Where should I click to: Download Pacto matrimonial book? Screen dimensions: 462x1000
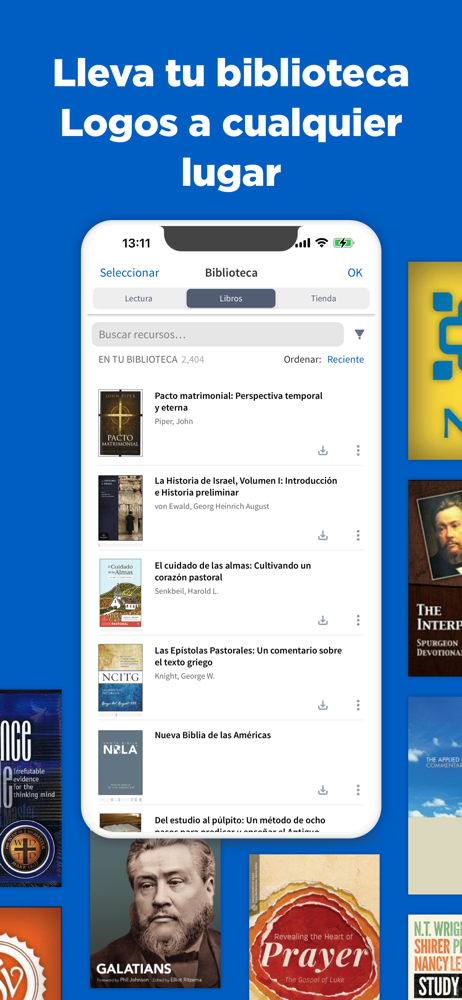click(323, 451)
